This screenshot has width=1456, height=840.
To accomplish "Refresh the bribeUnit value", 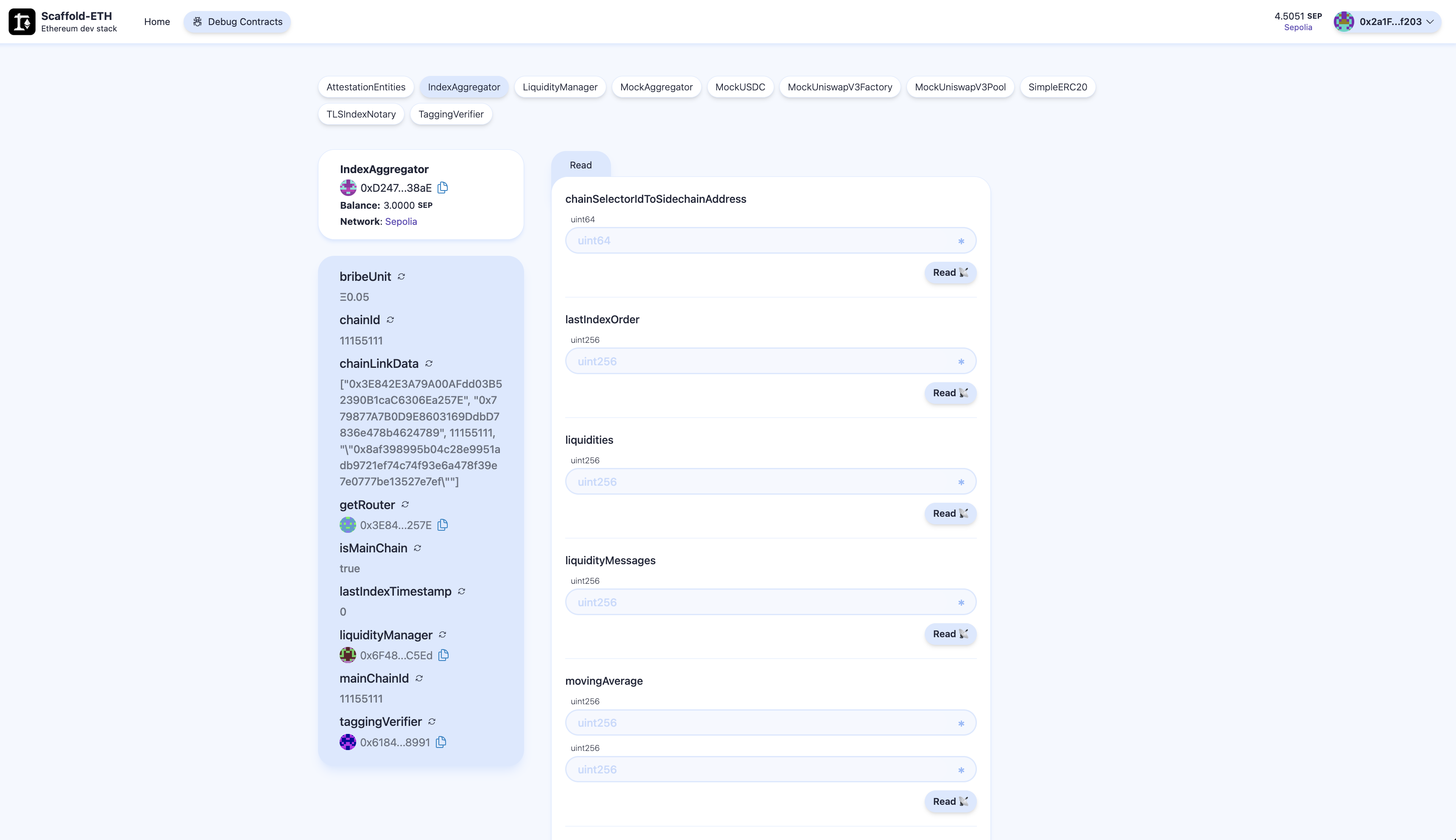I will click(401, 276).
